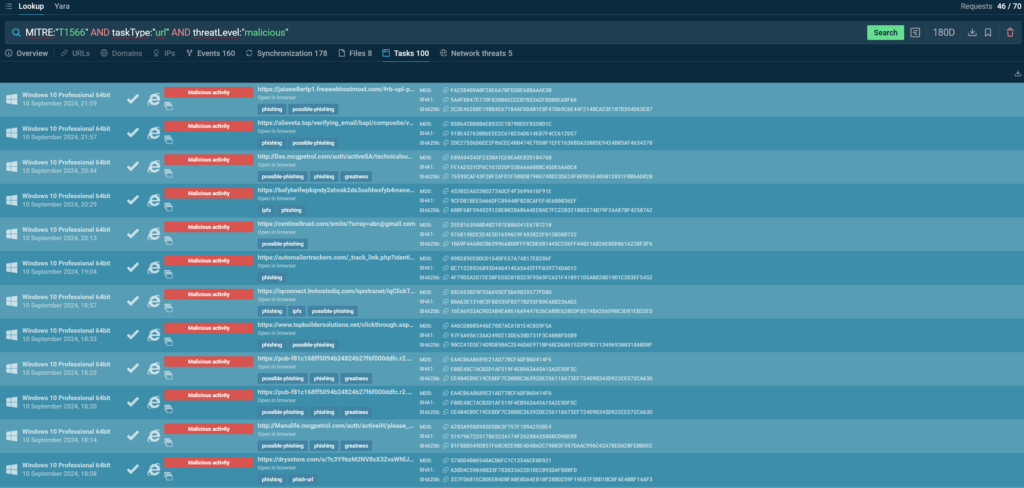Click the Windows logo of the 21:57 task

tap(11, 133)
